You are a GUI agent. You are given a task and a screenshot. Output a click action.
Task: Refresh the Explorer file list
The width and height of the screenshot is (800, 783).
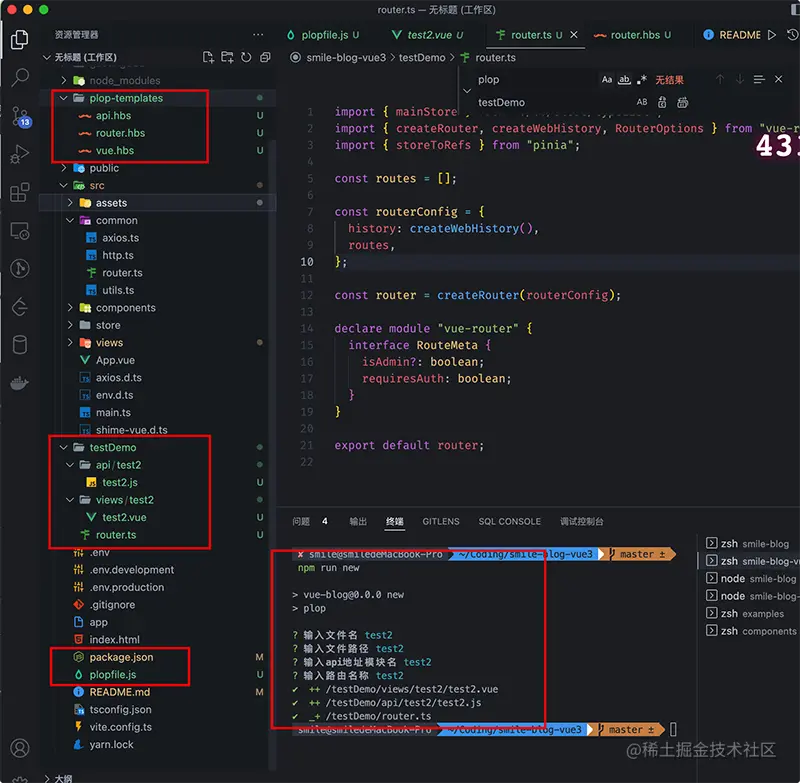[246, 57]
